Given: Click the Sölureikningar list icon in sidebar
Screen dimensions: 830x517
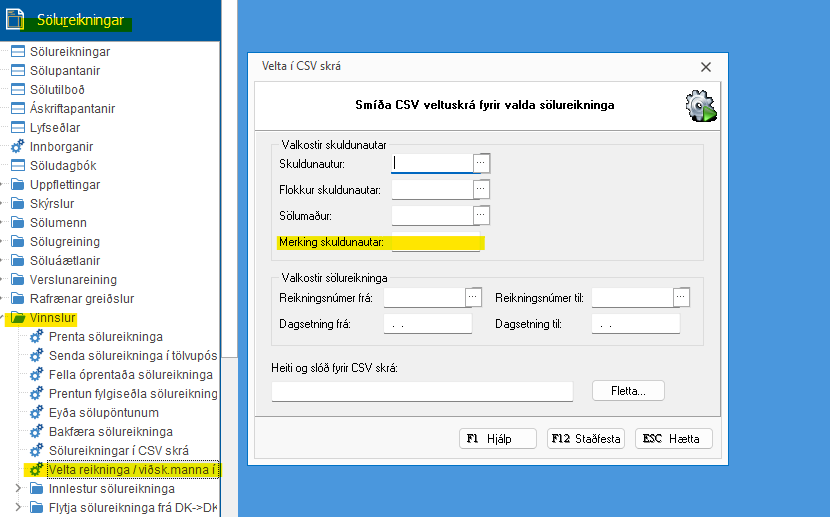Looking at the screenshot, I should 17,52.
